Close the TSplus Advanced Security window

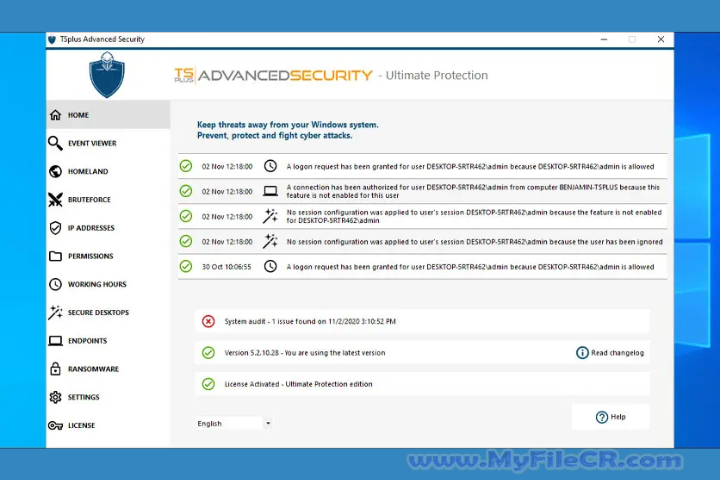coord(661,40)
